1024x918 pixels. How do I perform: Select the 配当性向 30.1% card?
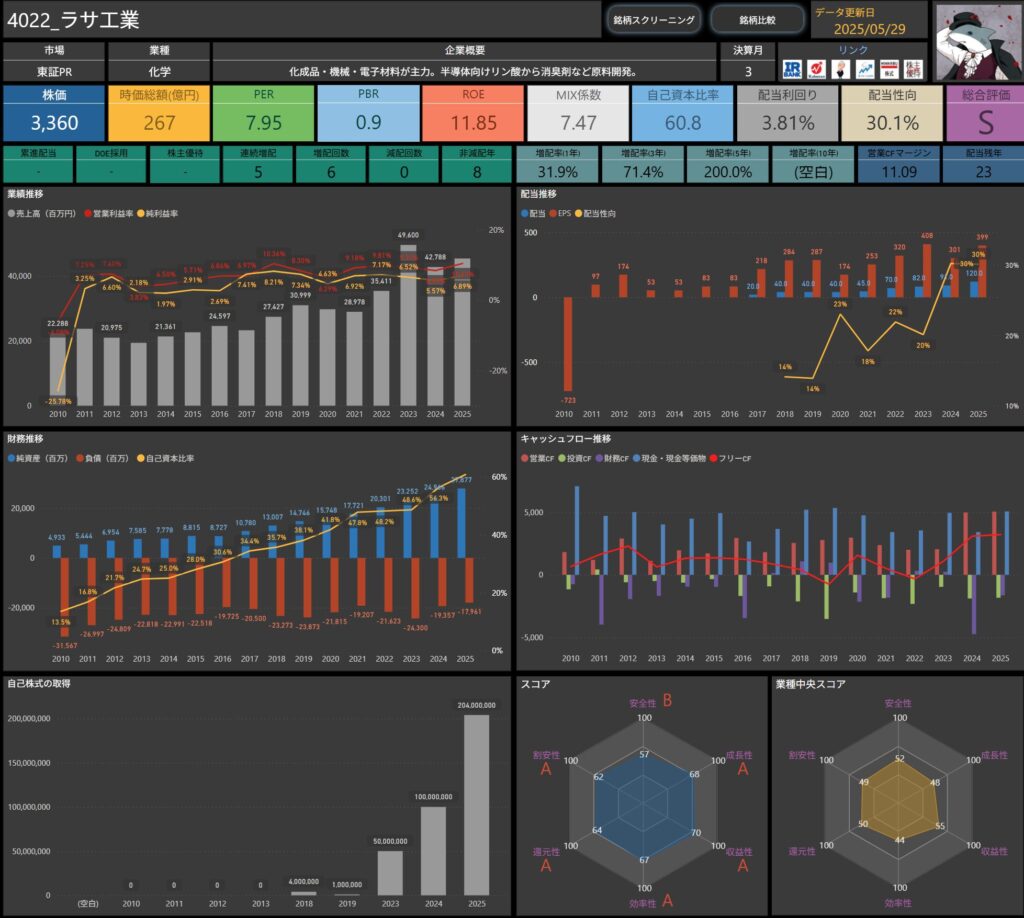click(892, 113)
